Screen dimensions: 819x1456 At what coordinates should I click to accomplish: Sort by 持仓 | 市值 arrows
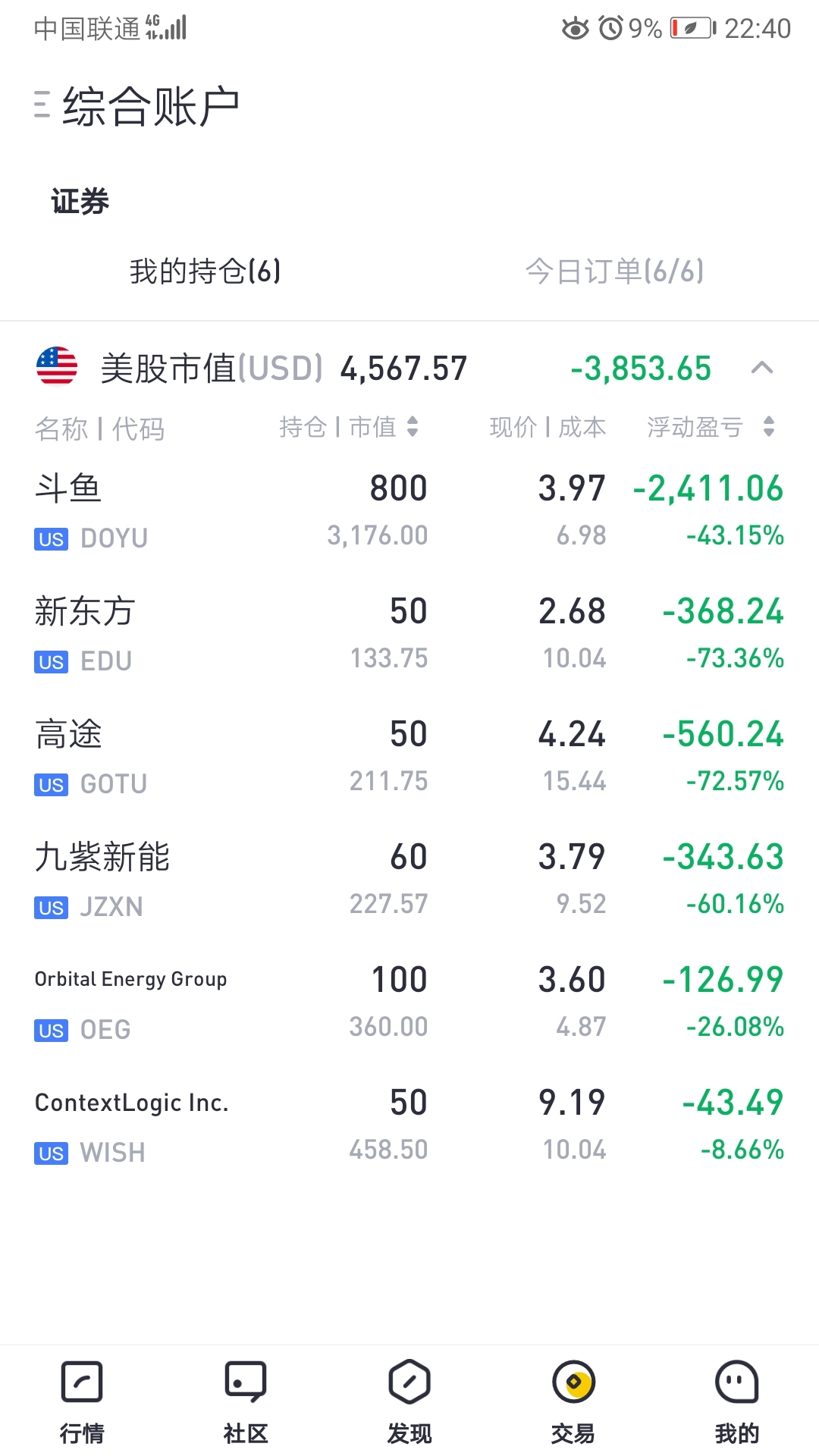click(x=413, y=427)
